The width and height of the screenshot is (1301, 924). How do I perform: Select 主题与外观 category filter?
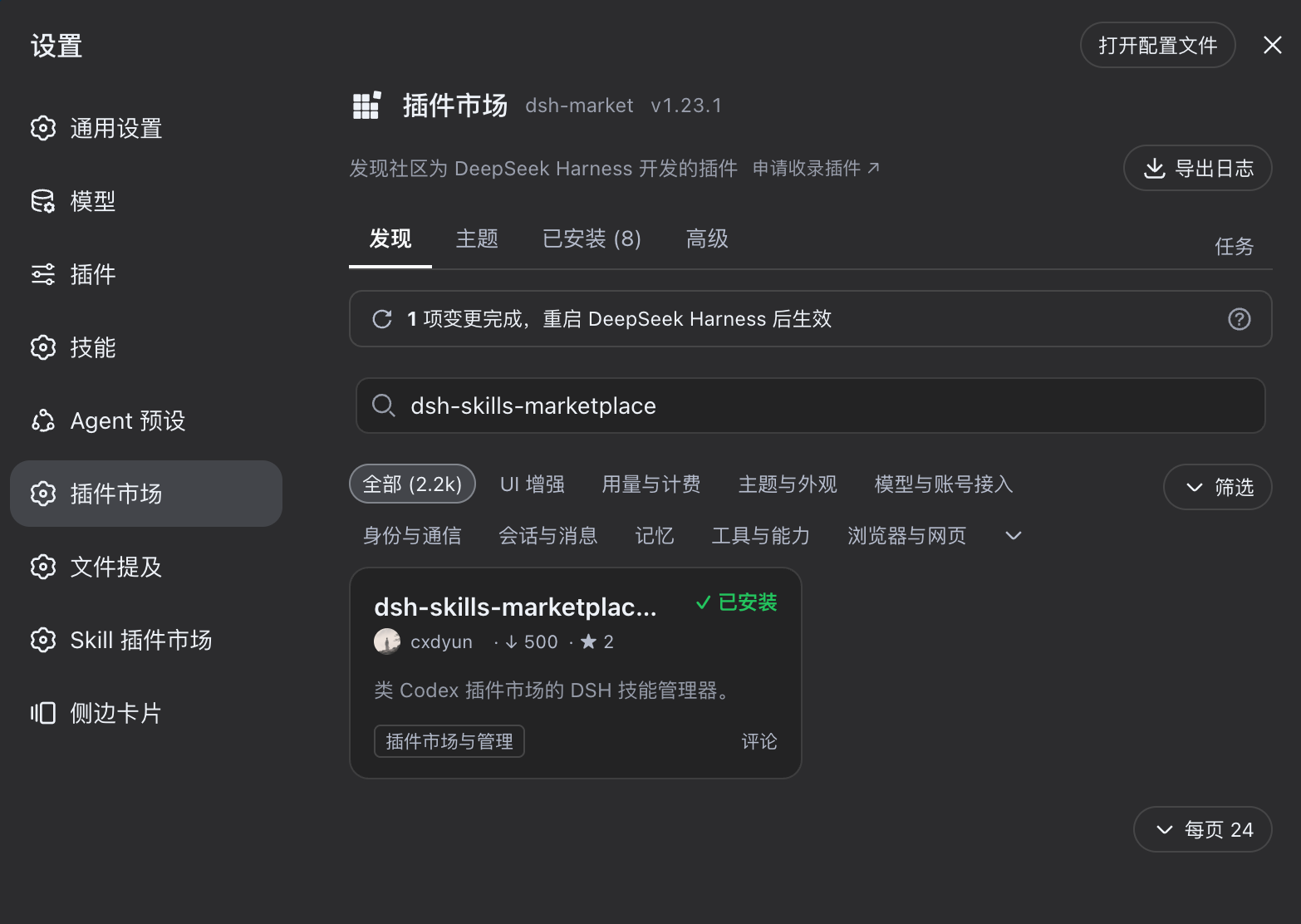pos(788,484)
